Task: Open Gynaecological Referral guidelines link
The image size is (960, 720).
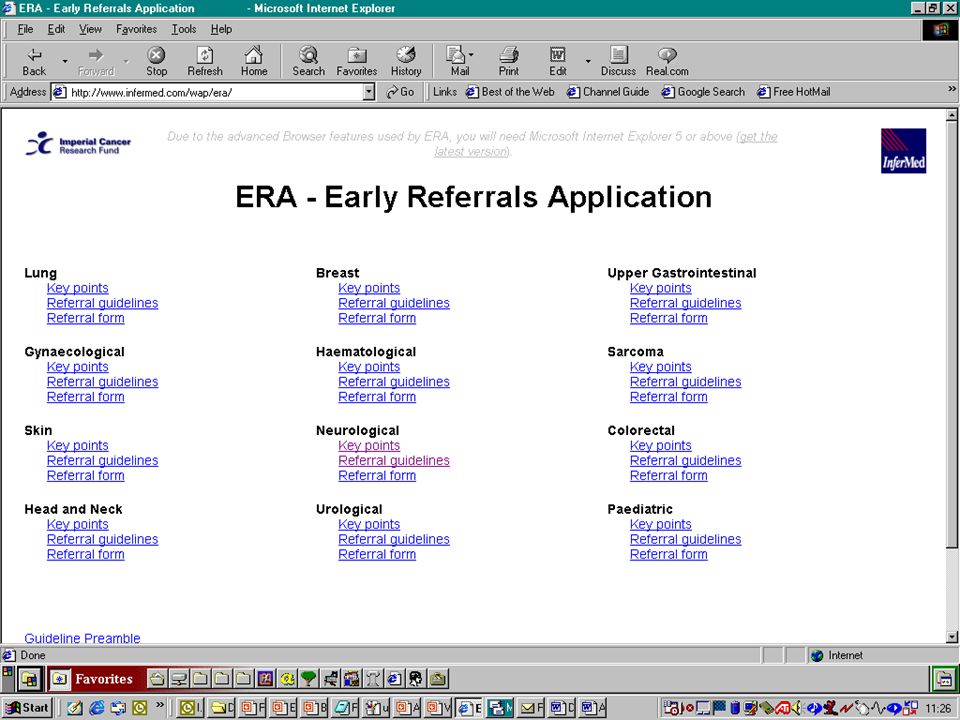Action: tap(102, 382)
